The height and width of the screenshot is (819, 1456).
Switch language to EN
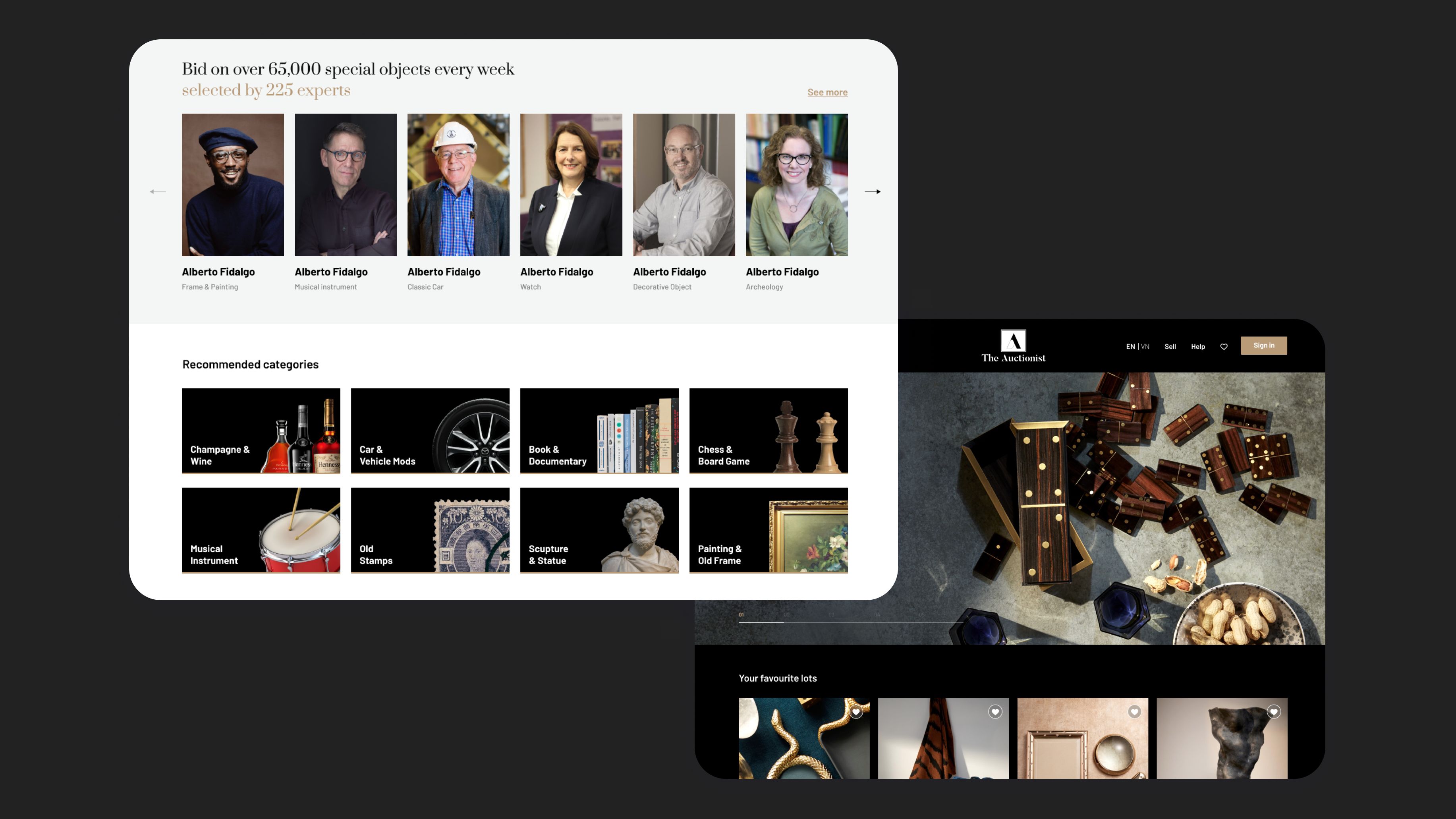point(1130,346)
